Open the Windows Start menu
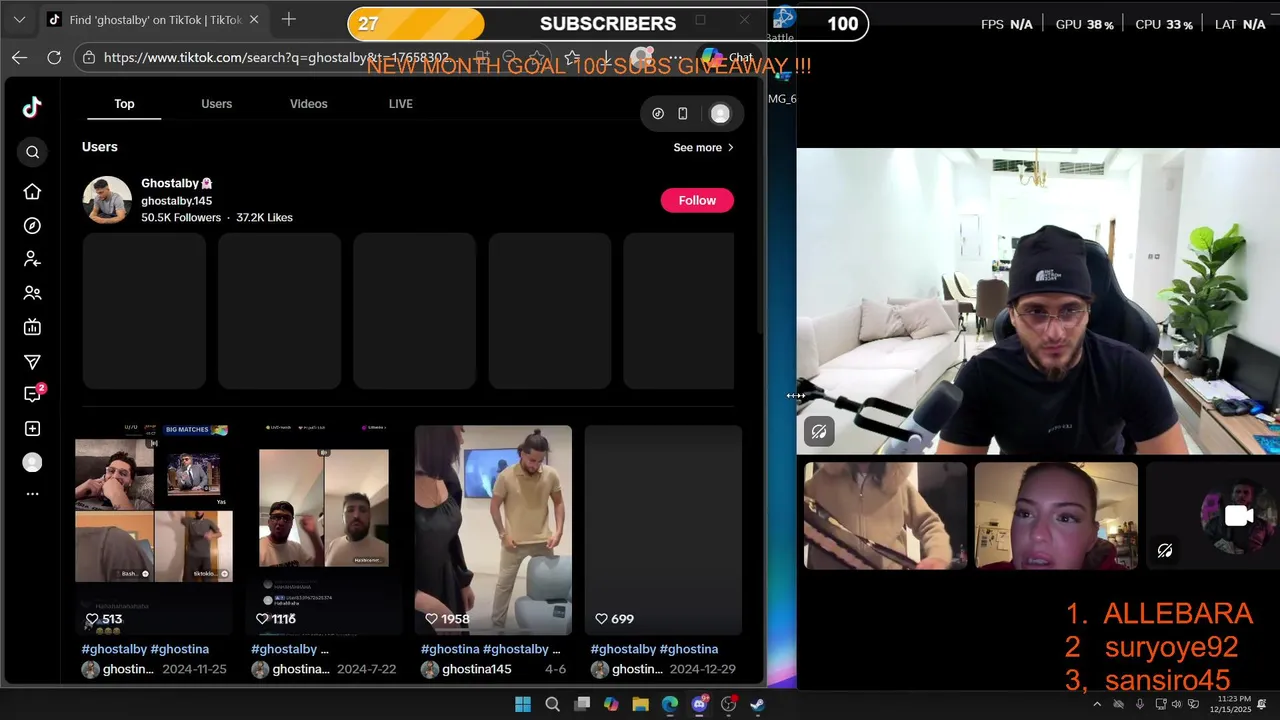Screen dimensions: 1280x720 523,704
